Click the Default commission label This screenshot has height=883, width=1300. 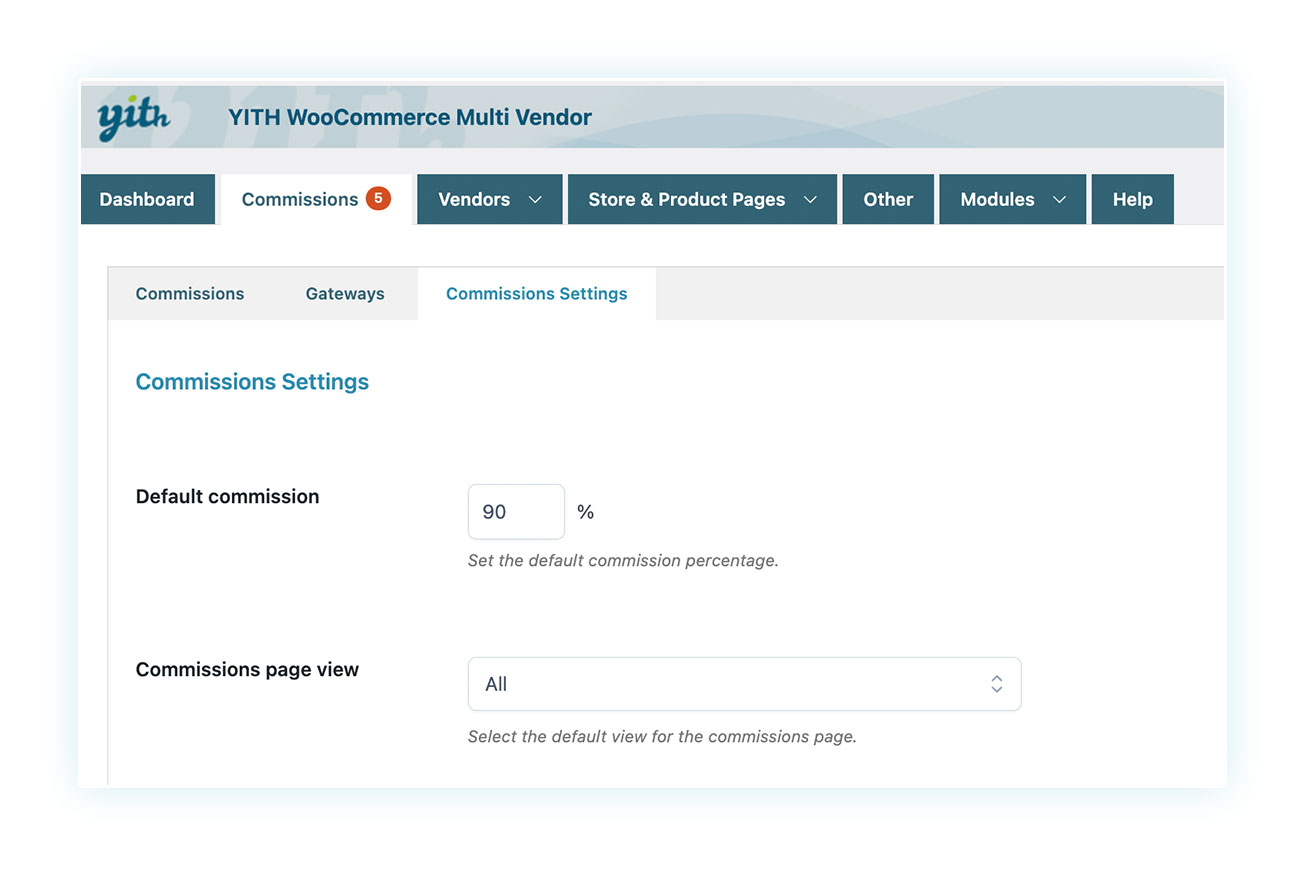click(227, 497)
